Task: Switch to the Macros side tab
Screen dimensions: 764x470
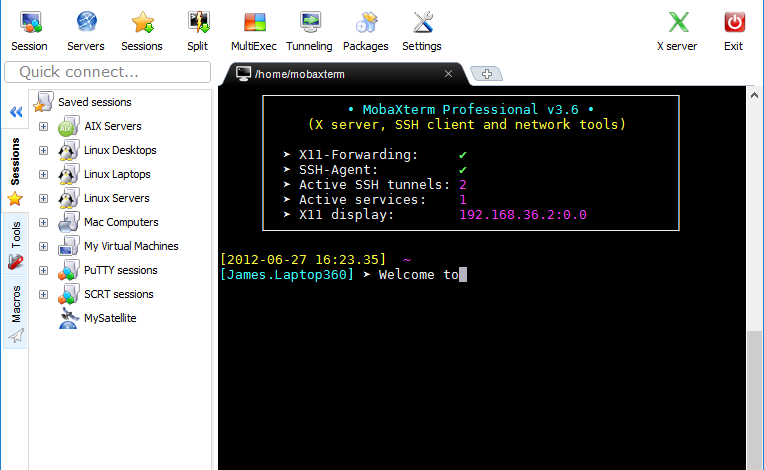Action: coord(15,313)
